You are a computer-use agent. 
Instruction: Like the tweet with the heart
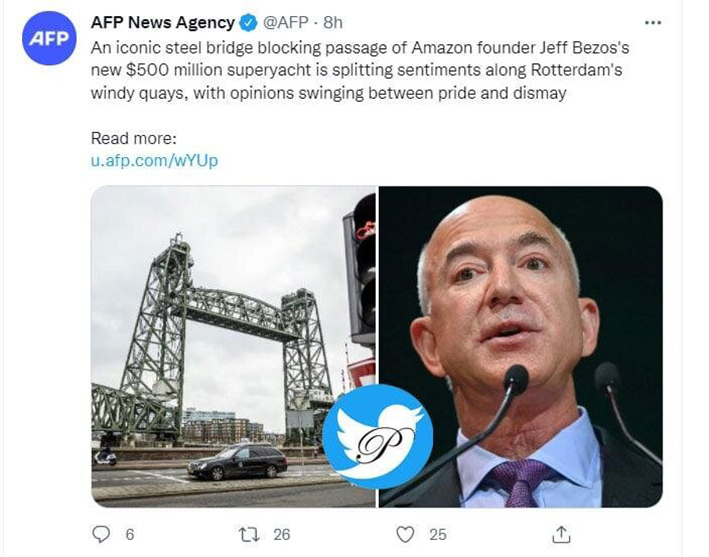[405, 534]
